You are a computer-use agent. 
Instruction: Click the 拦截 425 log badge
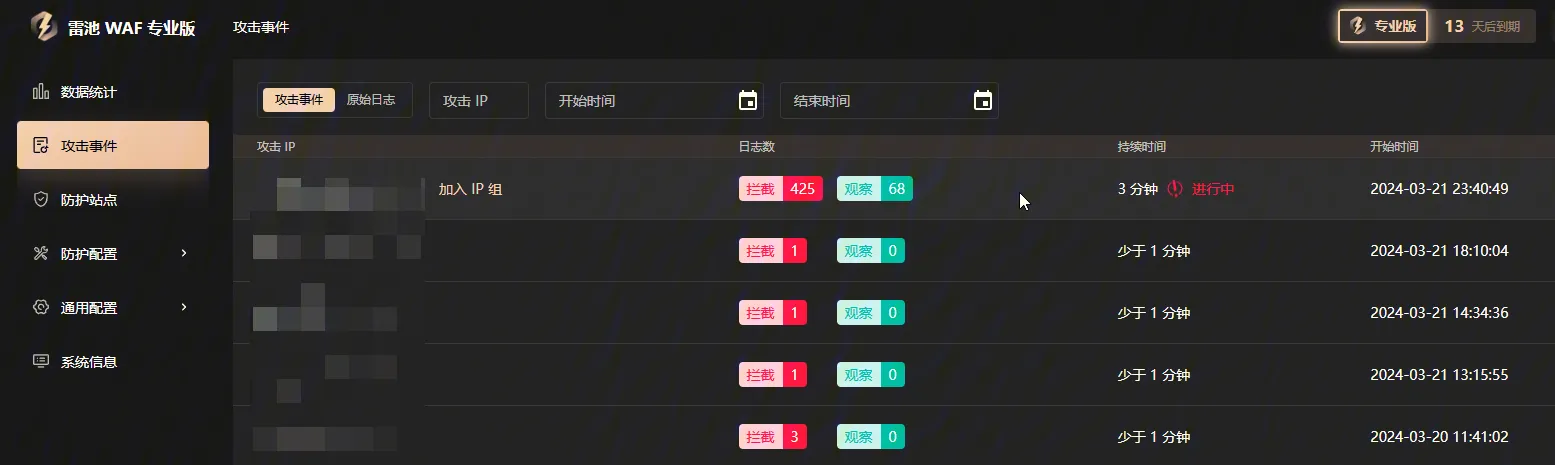780,189
